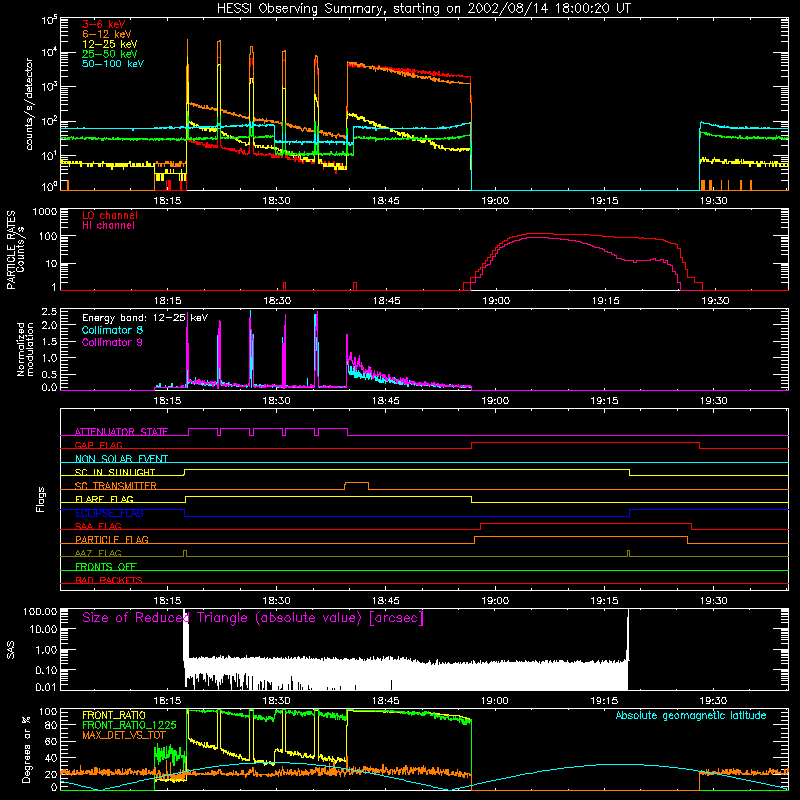Viewport: 800px width, 800px height.
Task: Click the FLARE_FLAG label
Action: pos(104,499)
